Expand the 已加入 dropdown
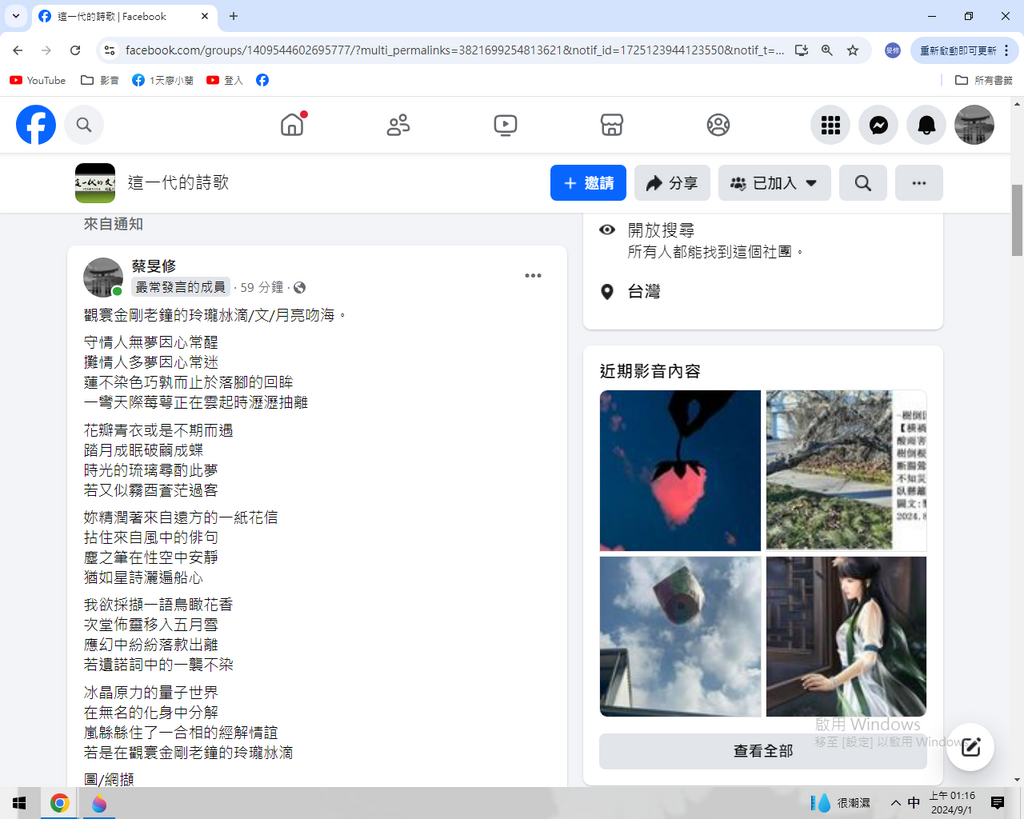Screen dimensions: 1024x819 click(x=774, y=183)
